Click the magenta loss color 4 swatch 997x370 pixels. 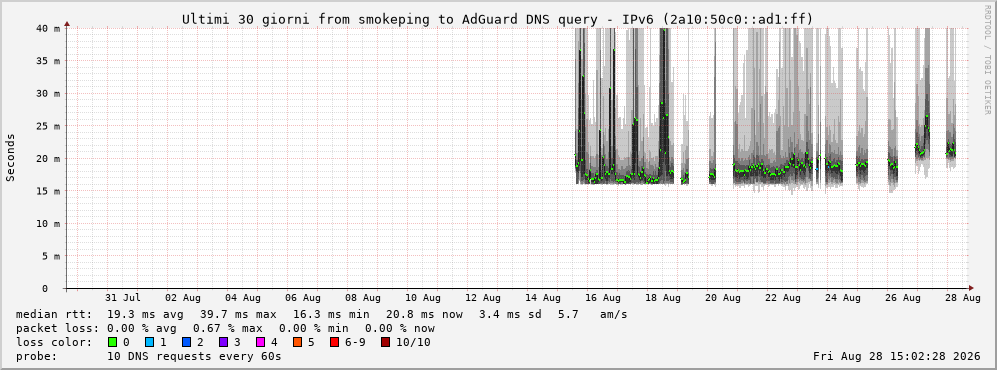click(x=260, y=342)
